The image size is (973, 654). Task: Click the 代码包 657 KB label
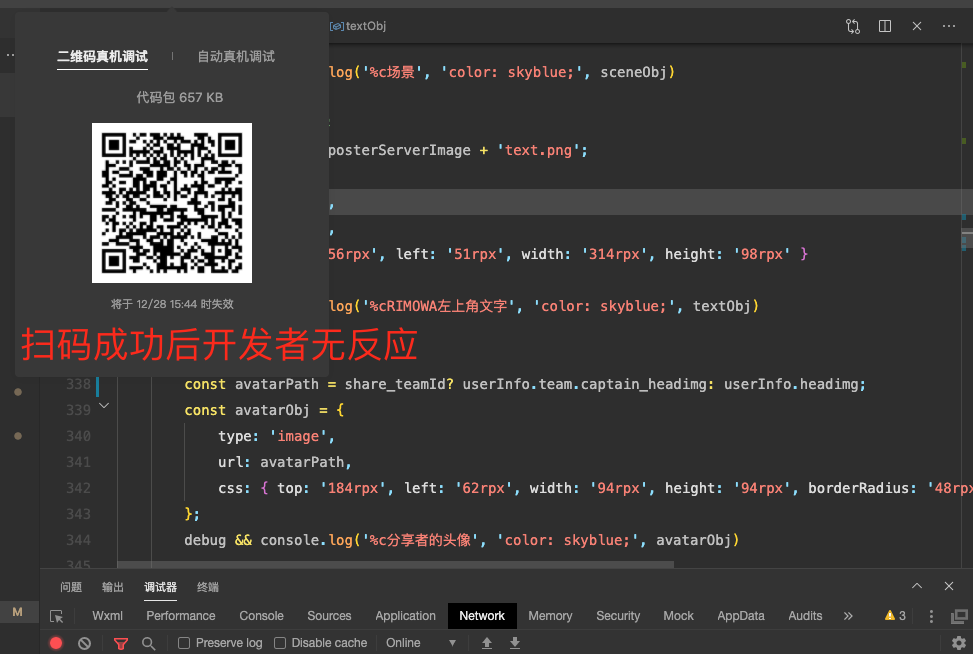click(x=179, y=97)
